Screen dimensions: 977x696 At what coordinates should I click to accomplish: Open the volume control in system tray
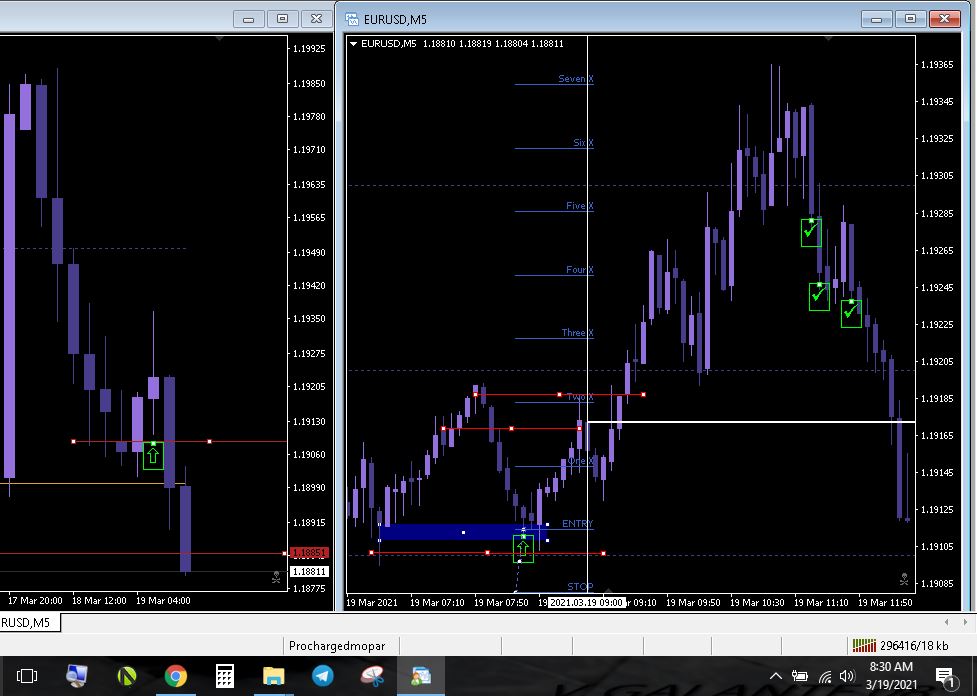(x=847, y=676)
